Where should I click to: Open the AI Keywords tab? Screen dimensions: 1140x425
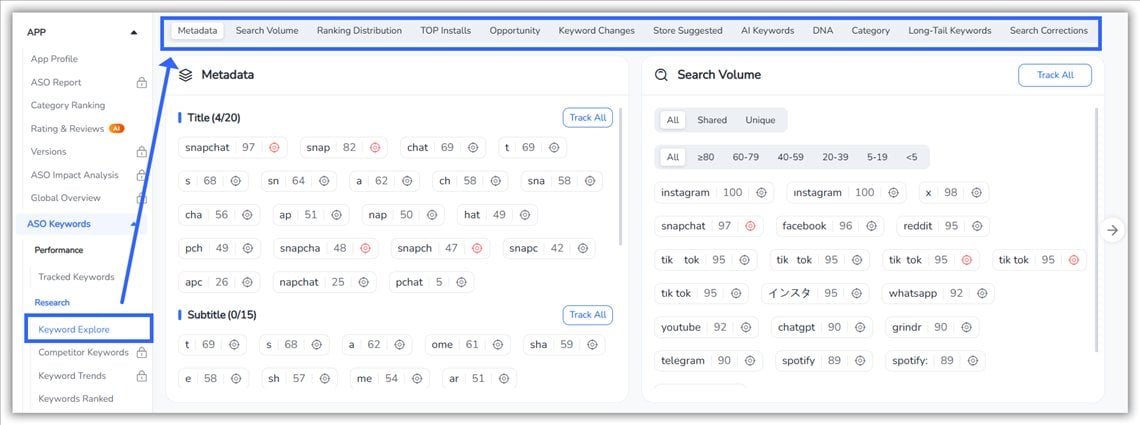click(767, 31)
